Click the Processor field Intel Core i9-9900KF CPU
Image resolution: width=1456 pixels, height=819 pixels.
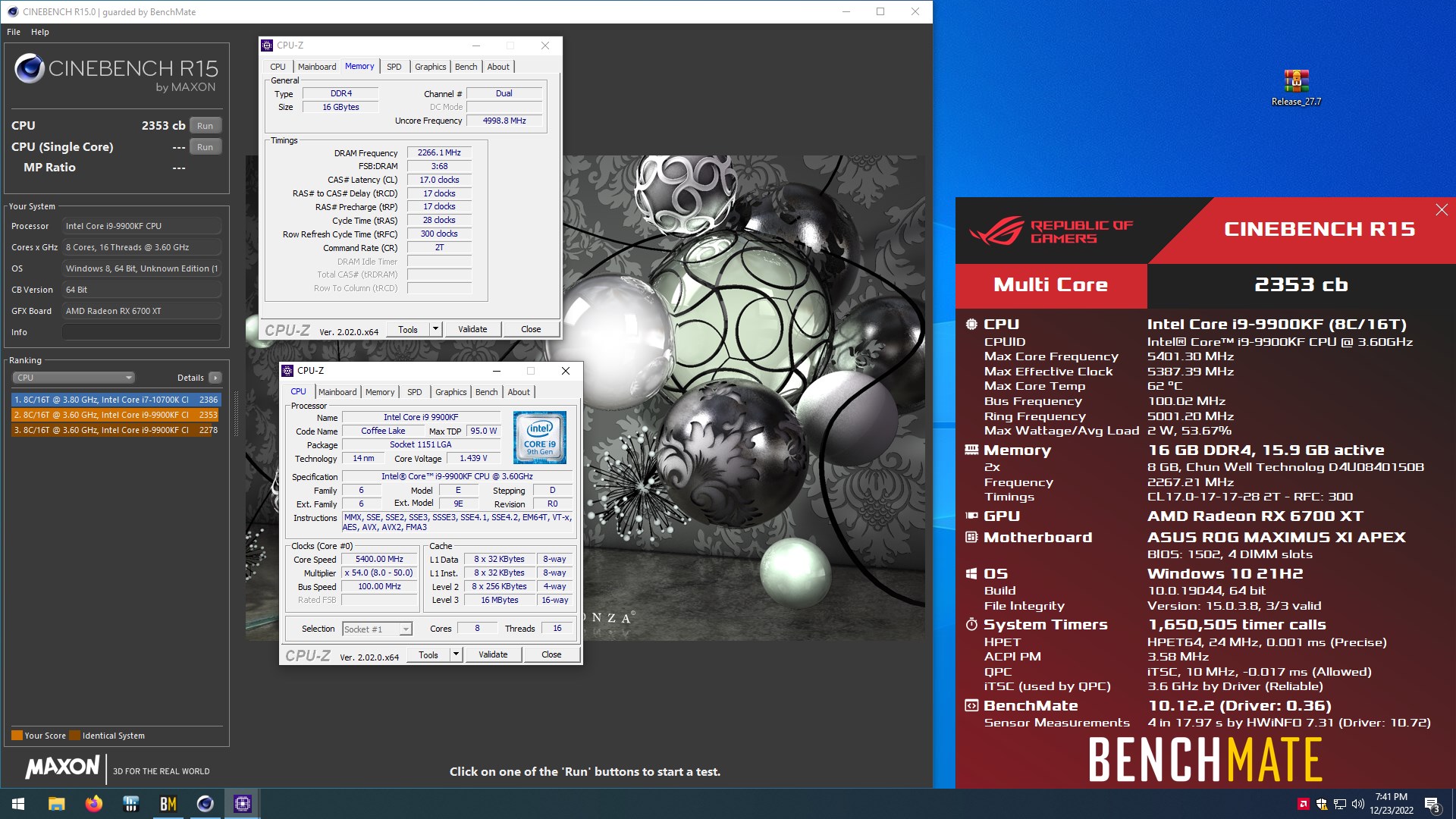(x=142, y=226)
